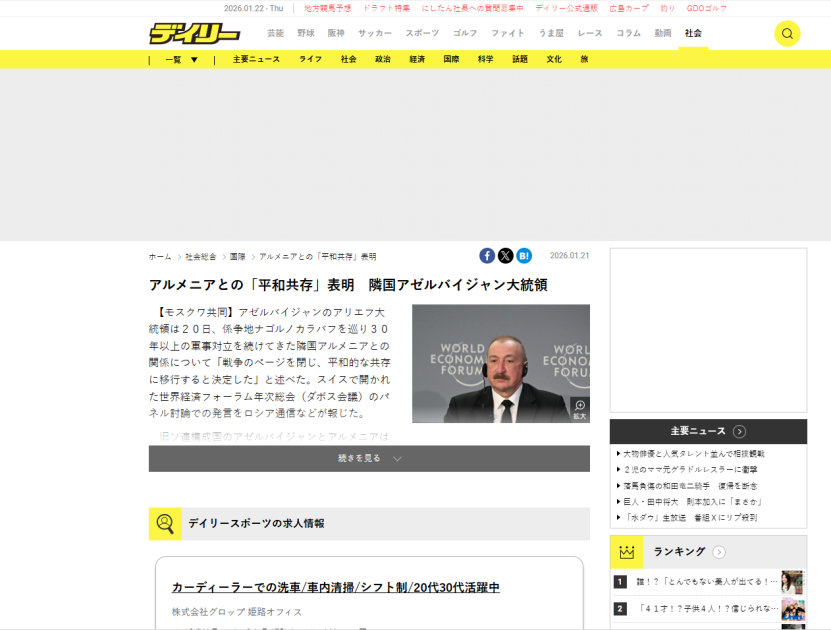This screenshot has width=831, height=630.
Task: Open the 国際 sub-category tab
Action: tap(452, 59)
